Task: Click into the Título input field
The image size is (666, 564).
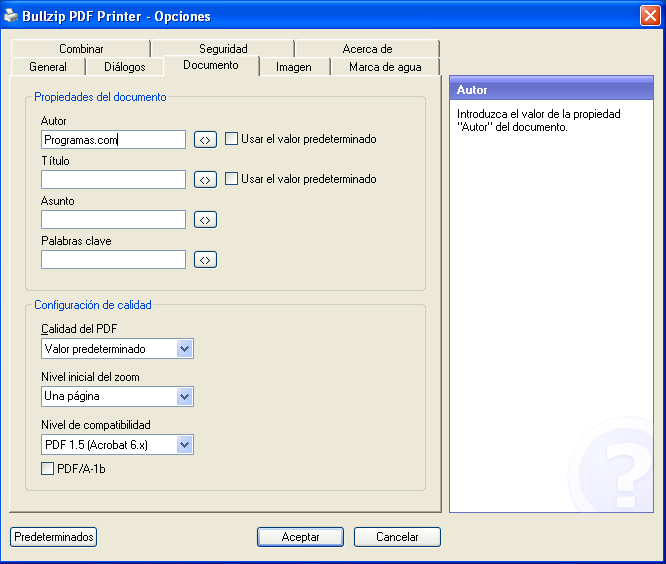Action: tap(113, 180)
